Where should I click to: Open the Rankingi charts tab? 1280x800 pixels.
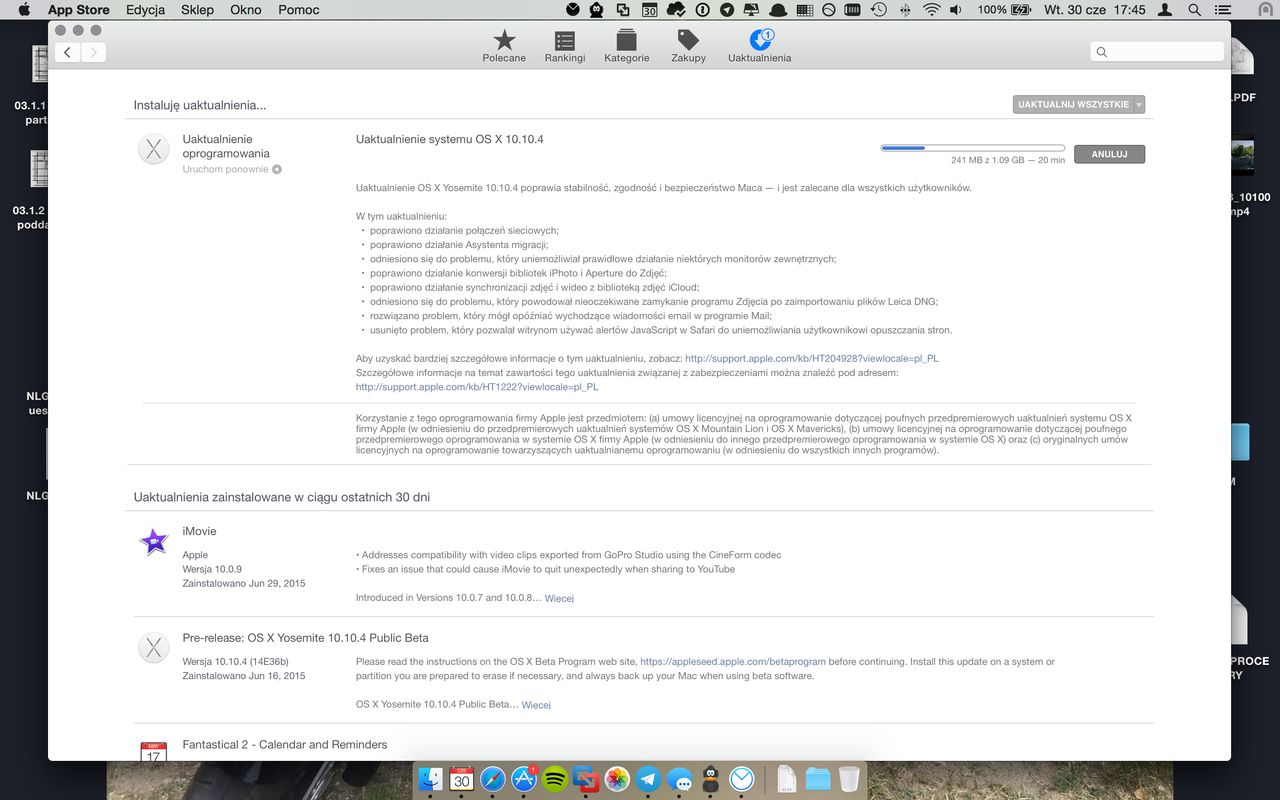click(x=565, y=46)
